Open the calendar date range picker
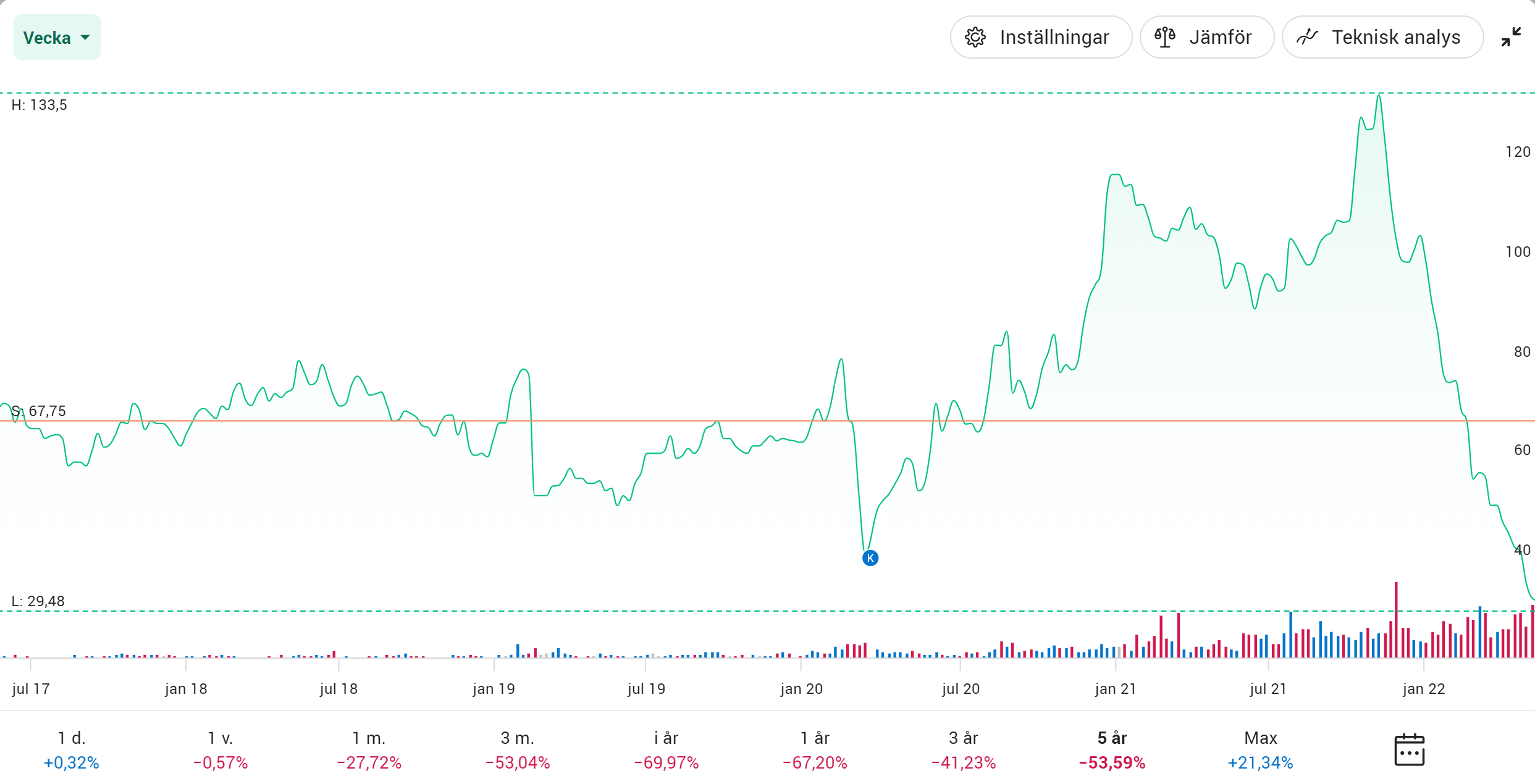This screenshot has height=784, width=1535. (x=1409, y=749)
